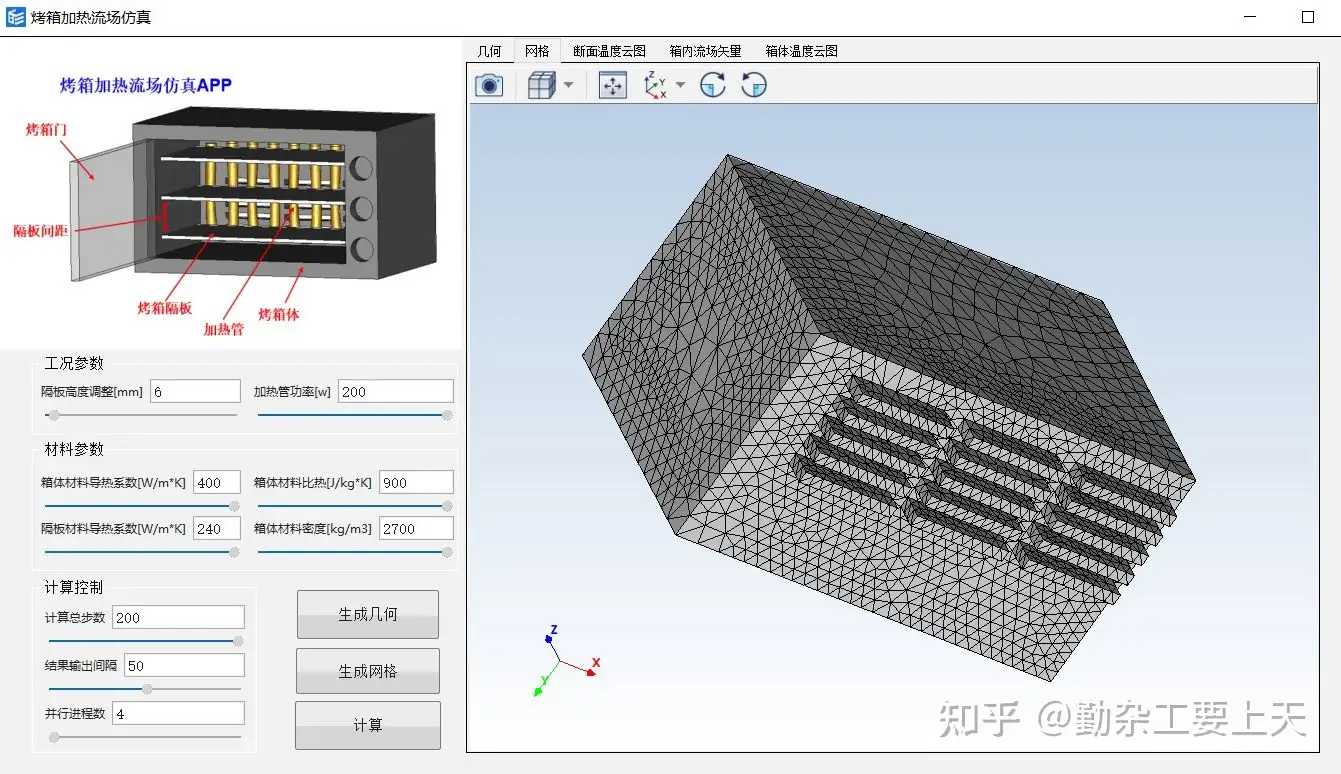1341x774 pixels.
Task: Click the 箱体材料导热系数 slider handle
Action: [x=235, y=506]
